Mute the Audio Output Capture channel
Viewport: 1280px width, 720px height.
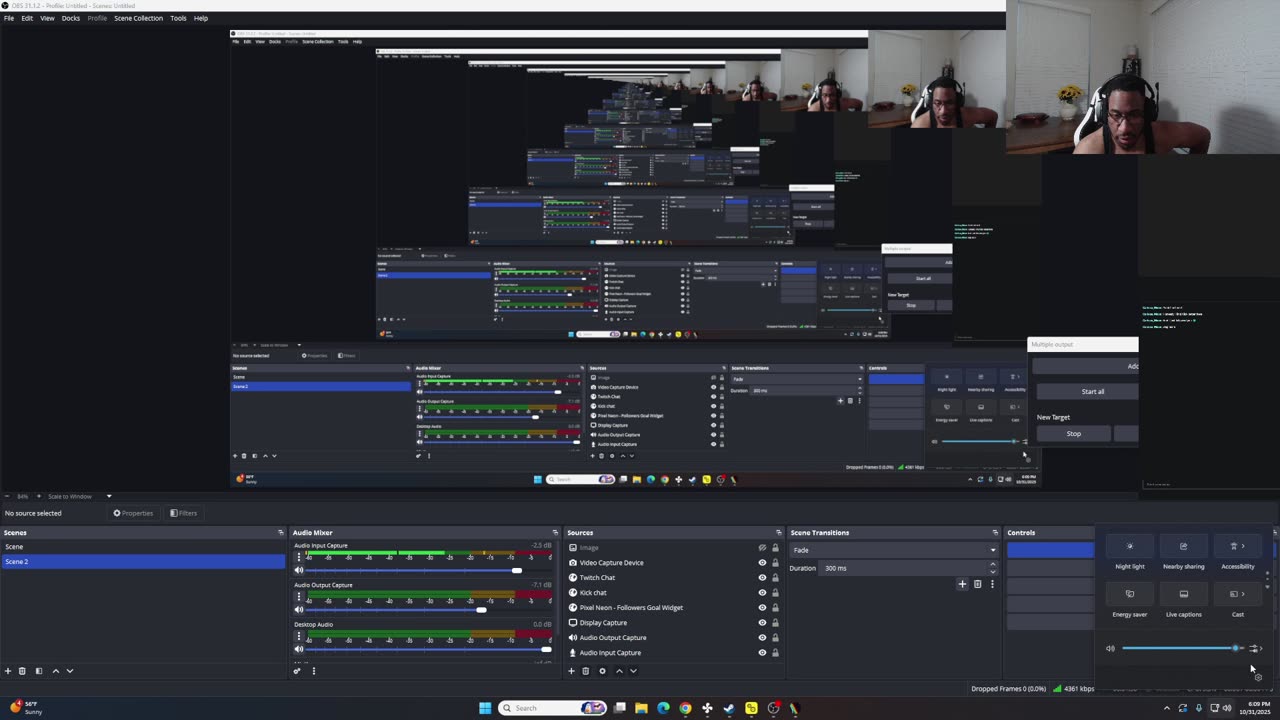tap(298, 610)
